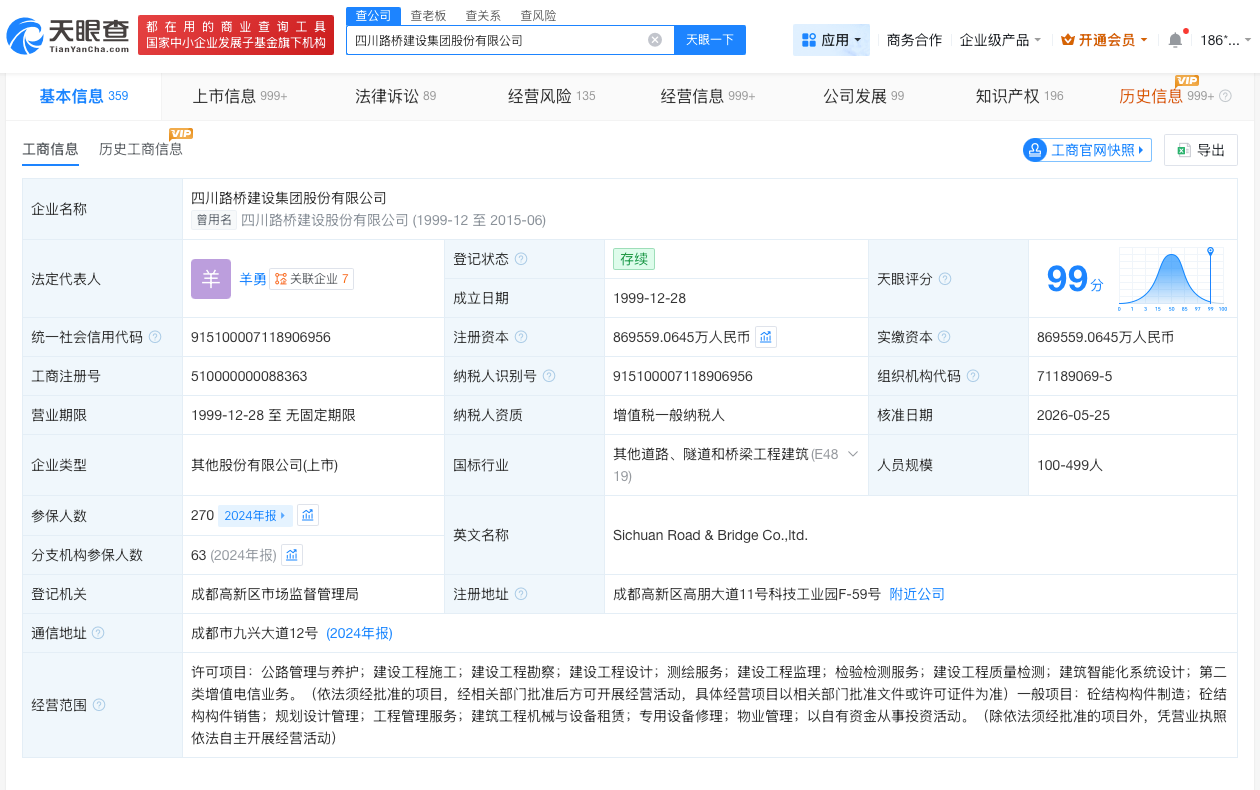Switch to 查老板 search tab
The height and width of the screenshot is (790, 1260).
coord(428,16)
